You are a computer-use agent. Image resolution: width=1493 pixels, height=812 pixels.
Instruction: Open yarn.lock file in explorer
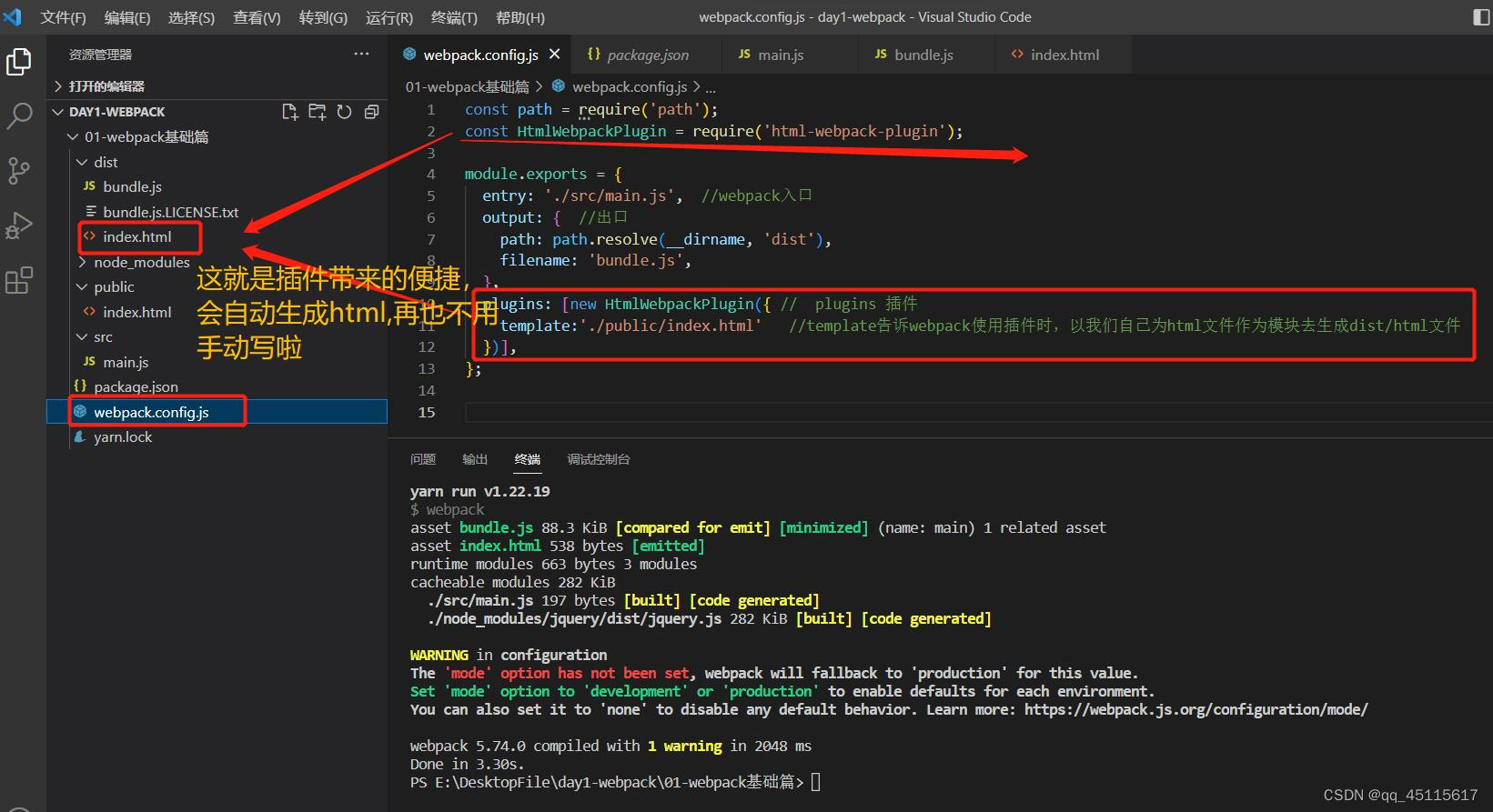(x=123, y=436)
